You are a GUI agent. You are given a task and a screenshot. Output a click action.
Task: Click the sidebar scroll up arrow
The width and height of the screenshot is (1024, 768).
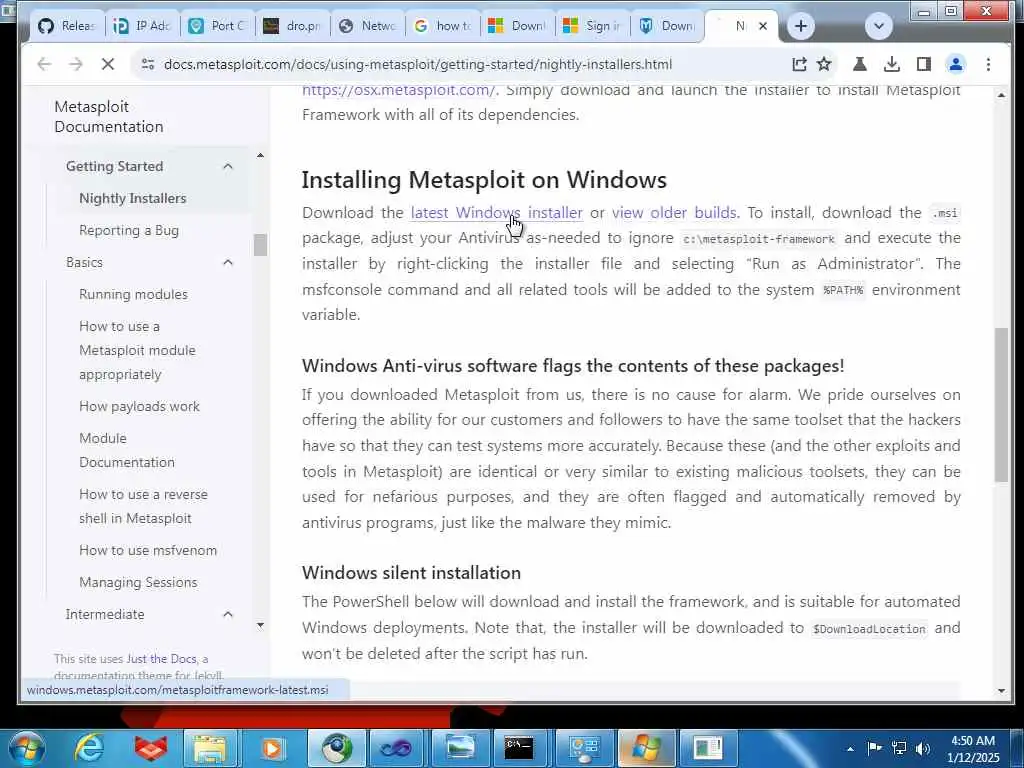260,155
